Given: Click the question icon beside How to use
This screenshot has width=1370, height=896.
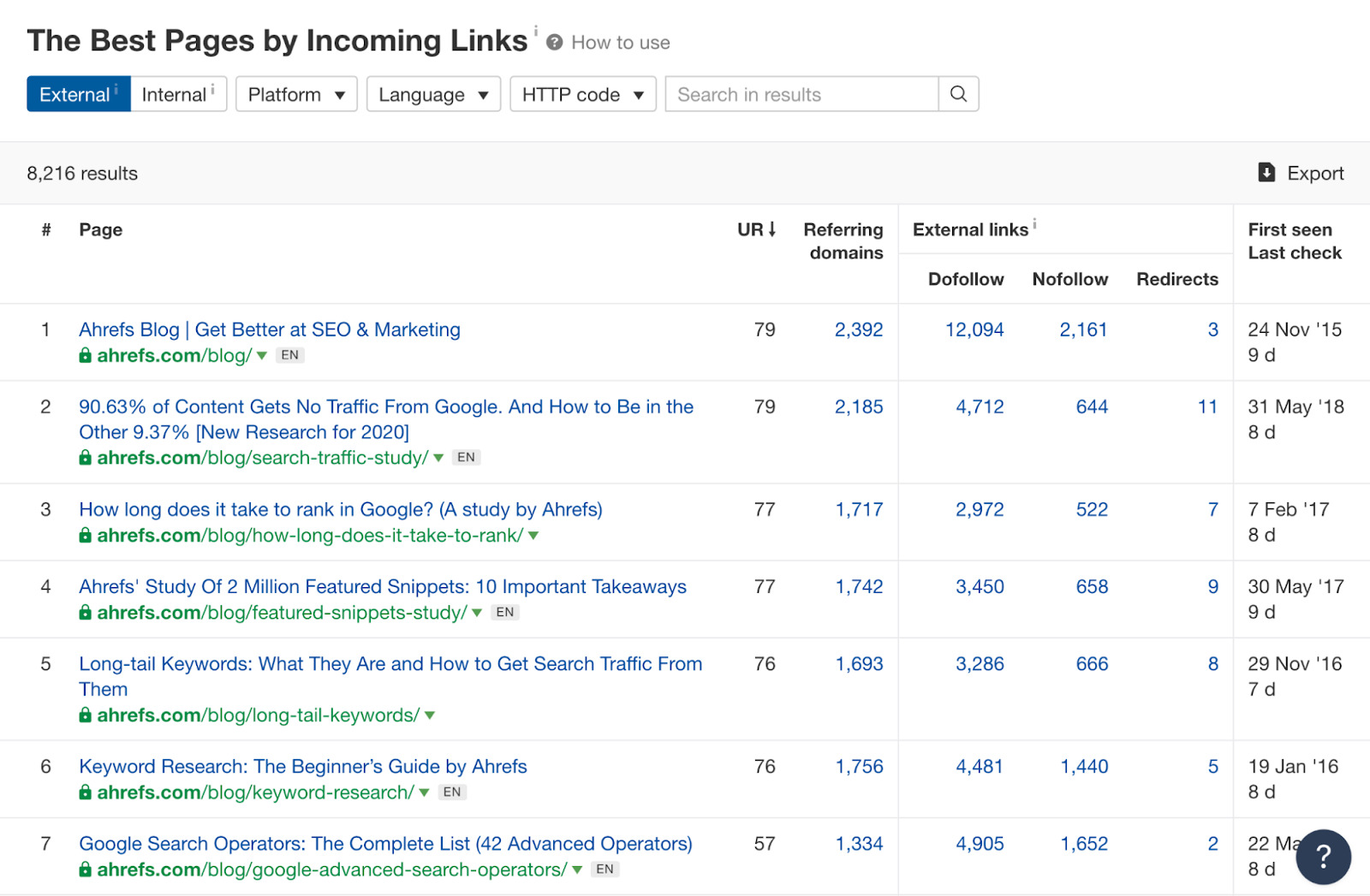Looking at the screenshot, I should pos(555,43).
